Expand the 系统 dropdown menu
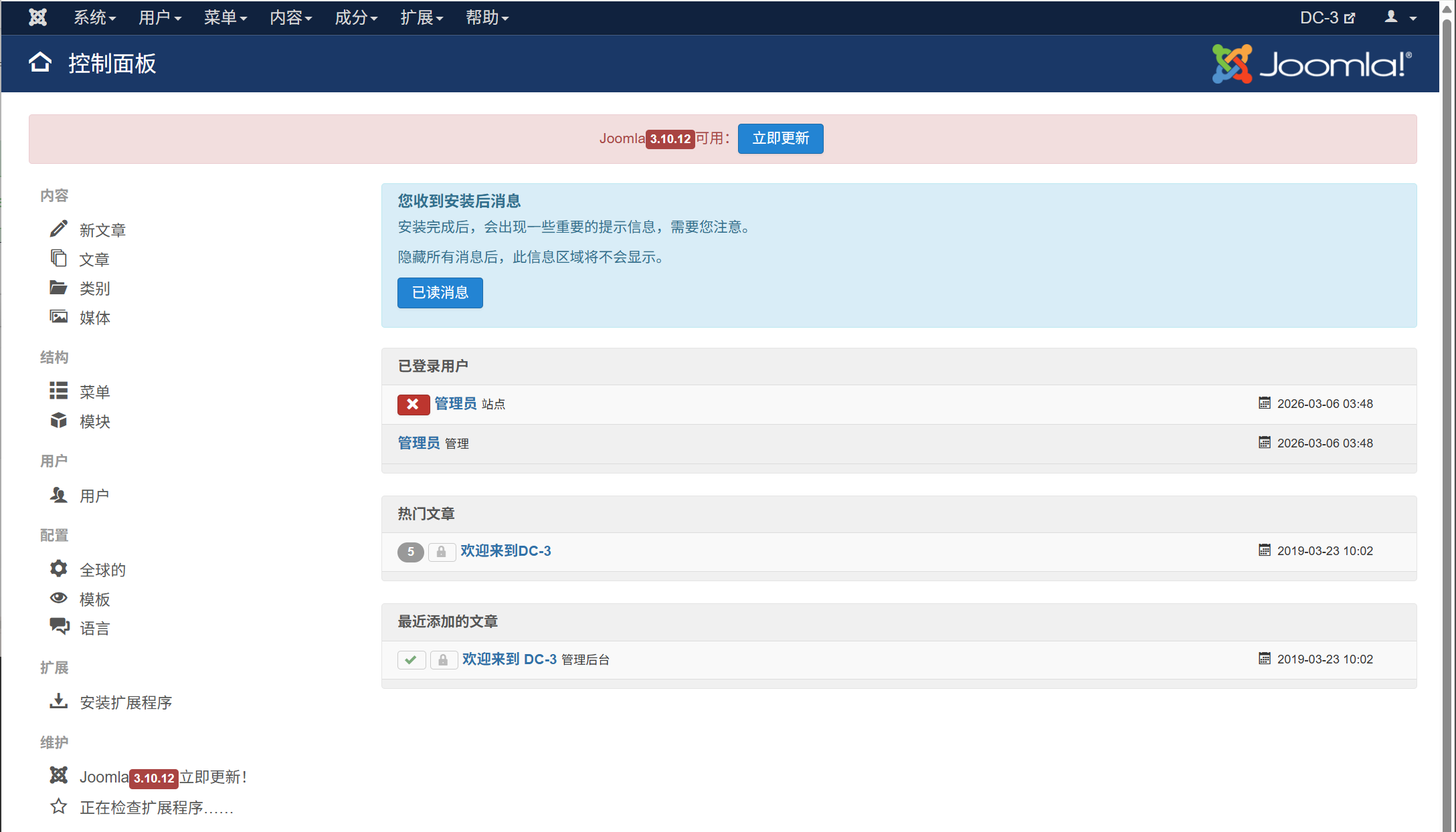This screenshot has height=832, width=1456. pos(94,17)
